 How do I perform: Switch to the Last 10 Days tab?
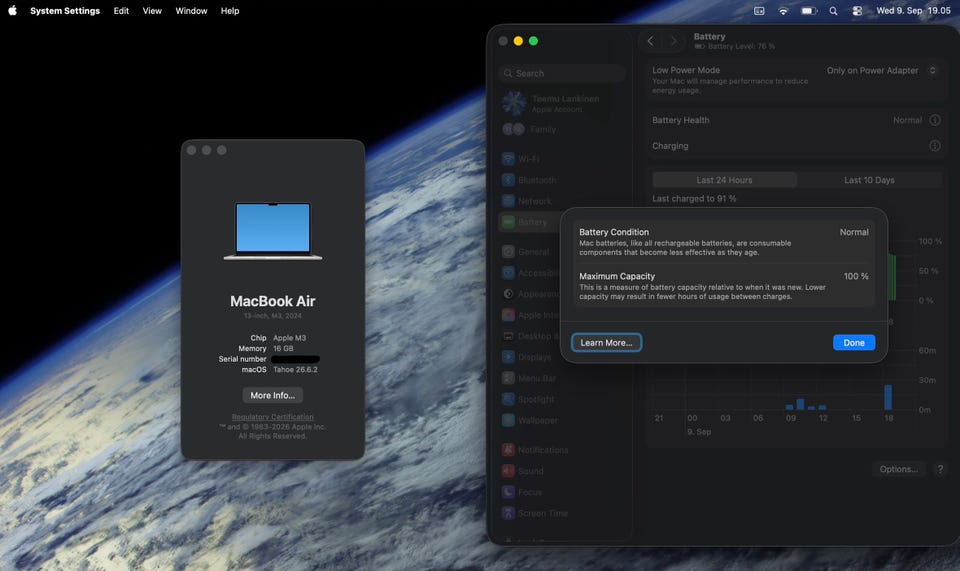[x=869, y=180]
